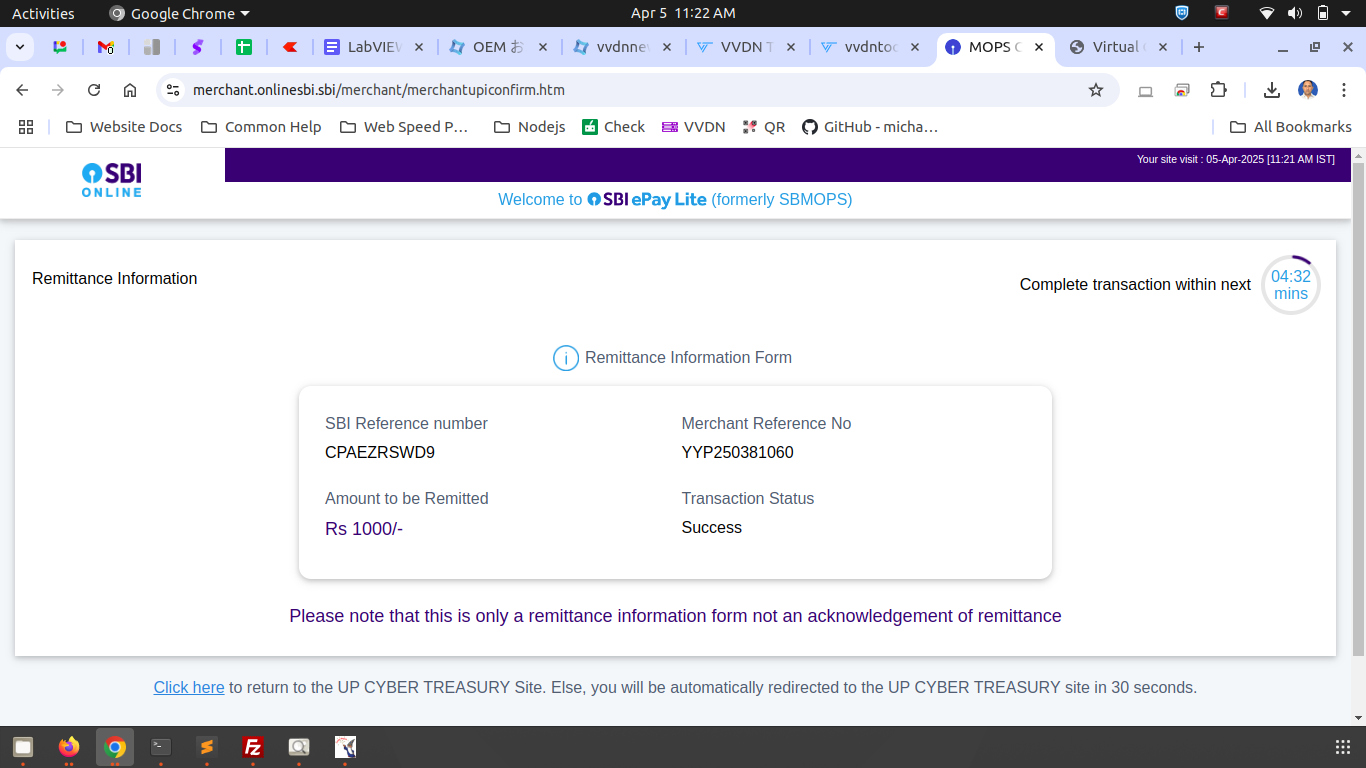Open Chrome downloads icon
The width and height of the screenshot is (1366, 768).
[1271, 90]
